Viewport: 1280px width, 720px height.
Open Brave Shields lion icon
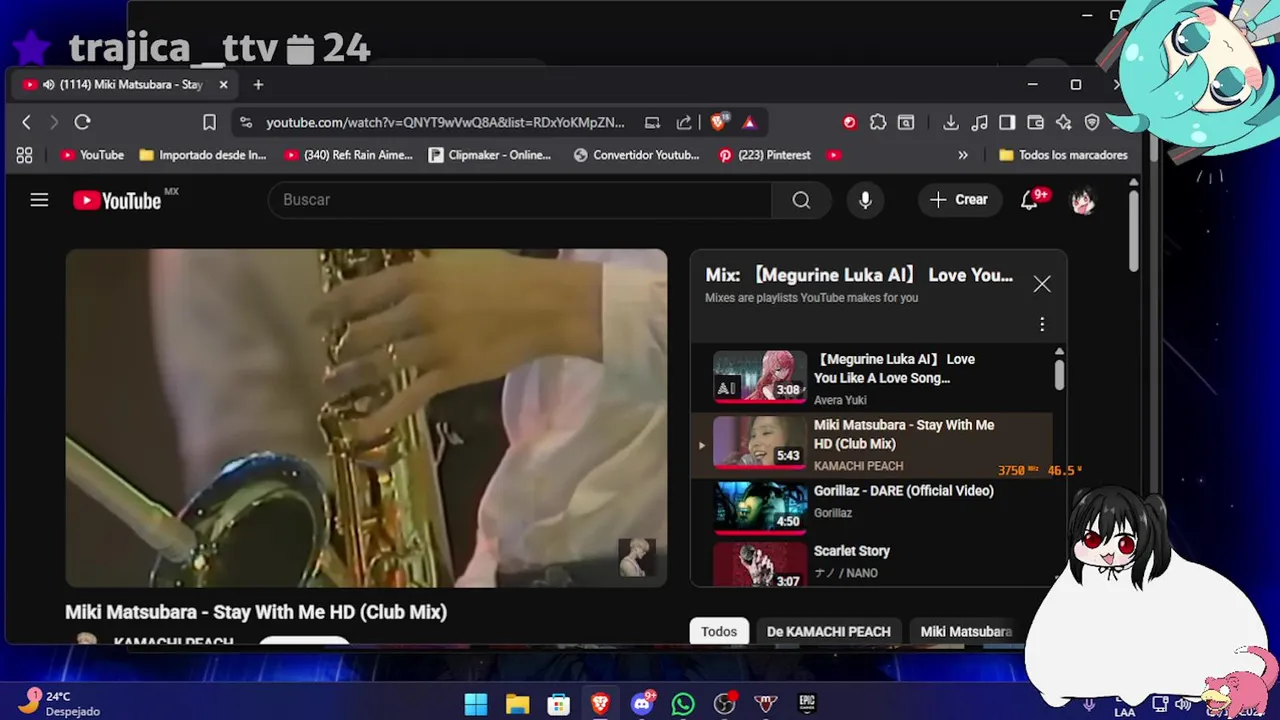click(x=718, y=122)
